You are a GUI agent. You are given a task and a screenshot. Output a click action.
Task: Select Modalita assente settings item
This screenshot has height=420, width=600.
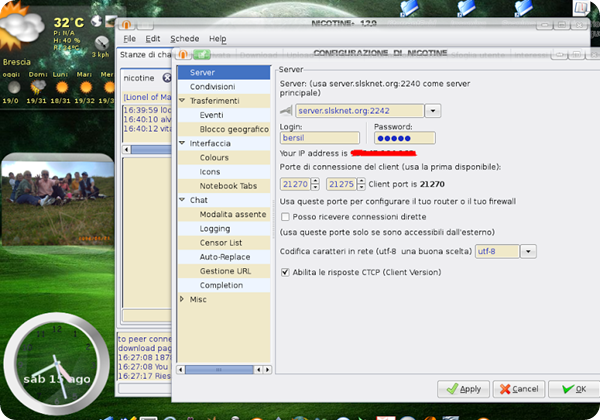coord(224,214)
